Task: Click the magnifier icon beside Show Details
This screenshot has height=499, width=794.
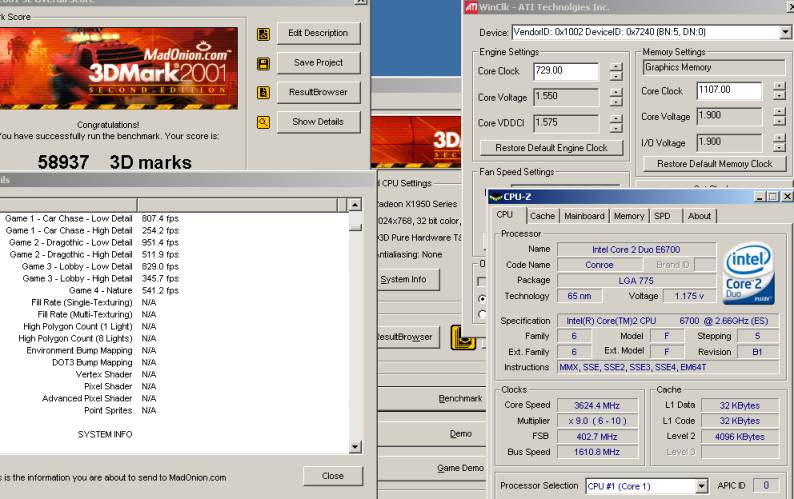Action: [x=263, y=122]
